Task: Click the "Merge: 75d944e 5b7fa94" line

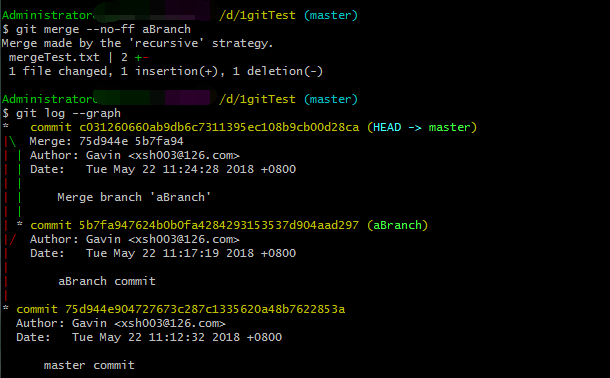Action: [x=107, y=142]
